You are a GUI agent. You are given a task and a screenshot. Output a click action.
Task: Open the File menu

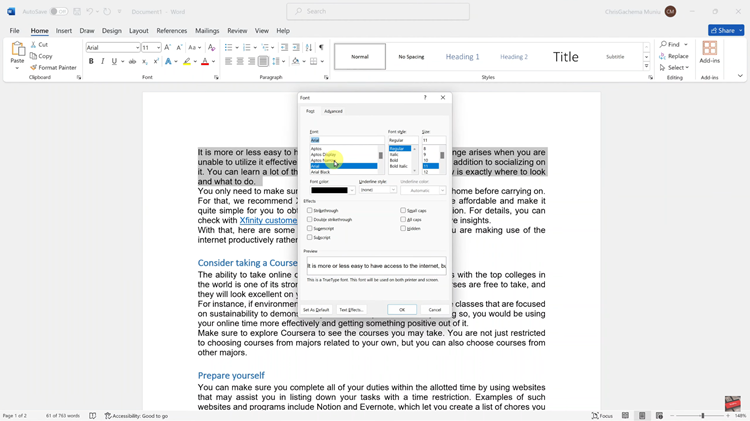[x=14, y=31]
